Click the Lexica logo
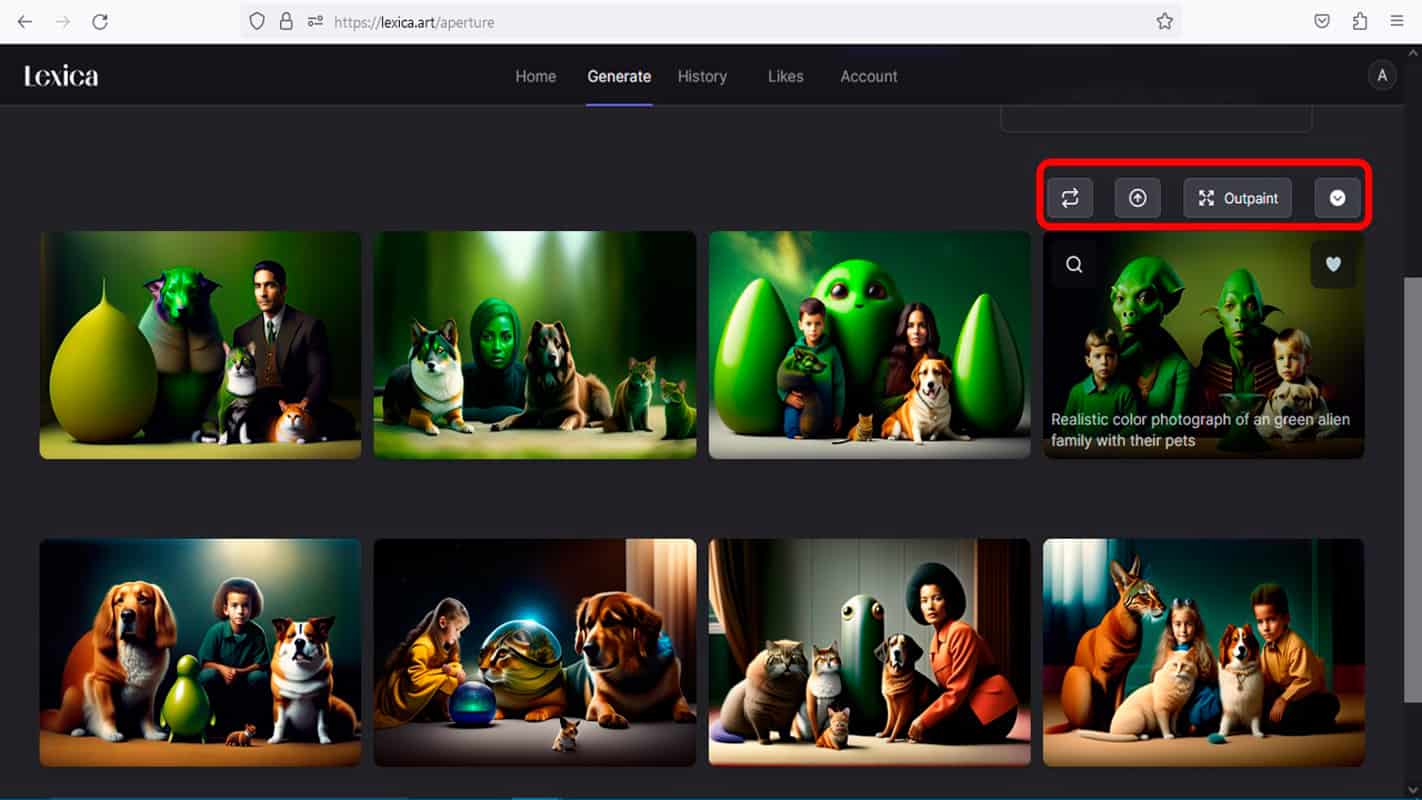Viewport: 1422px width, 800px height. click(x=61, y=76)
